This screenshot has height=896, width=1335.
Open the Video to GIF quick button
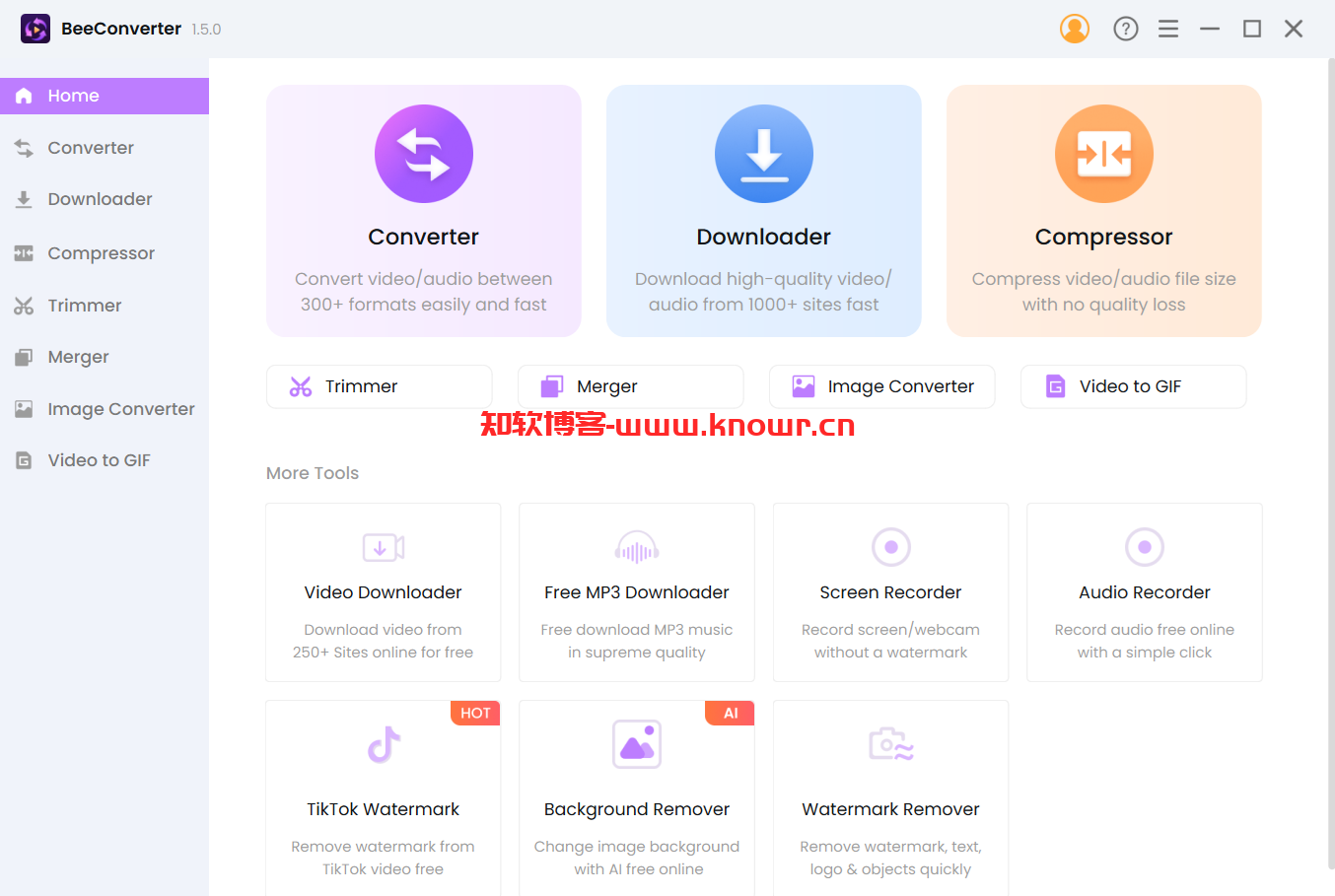1134,386
